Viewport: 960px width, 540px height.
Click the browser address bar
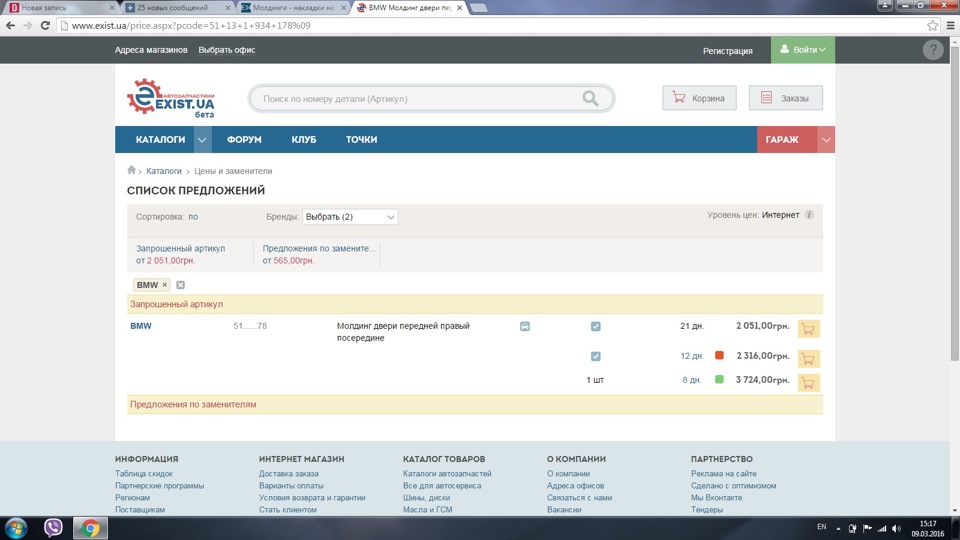[490, 25]
